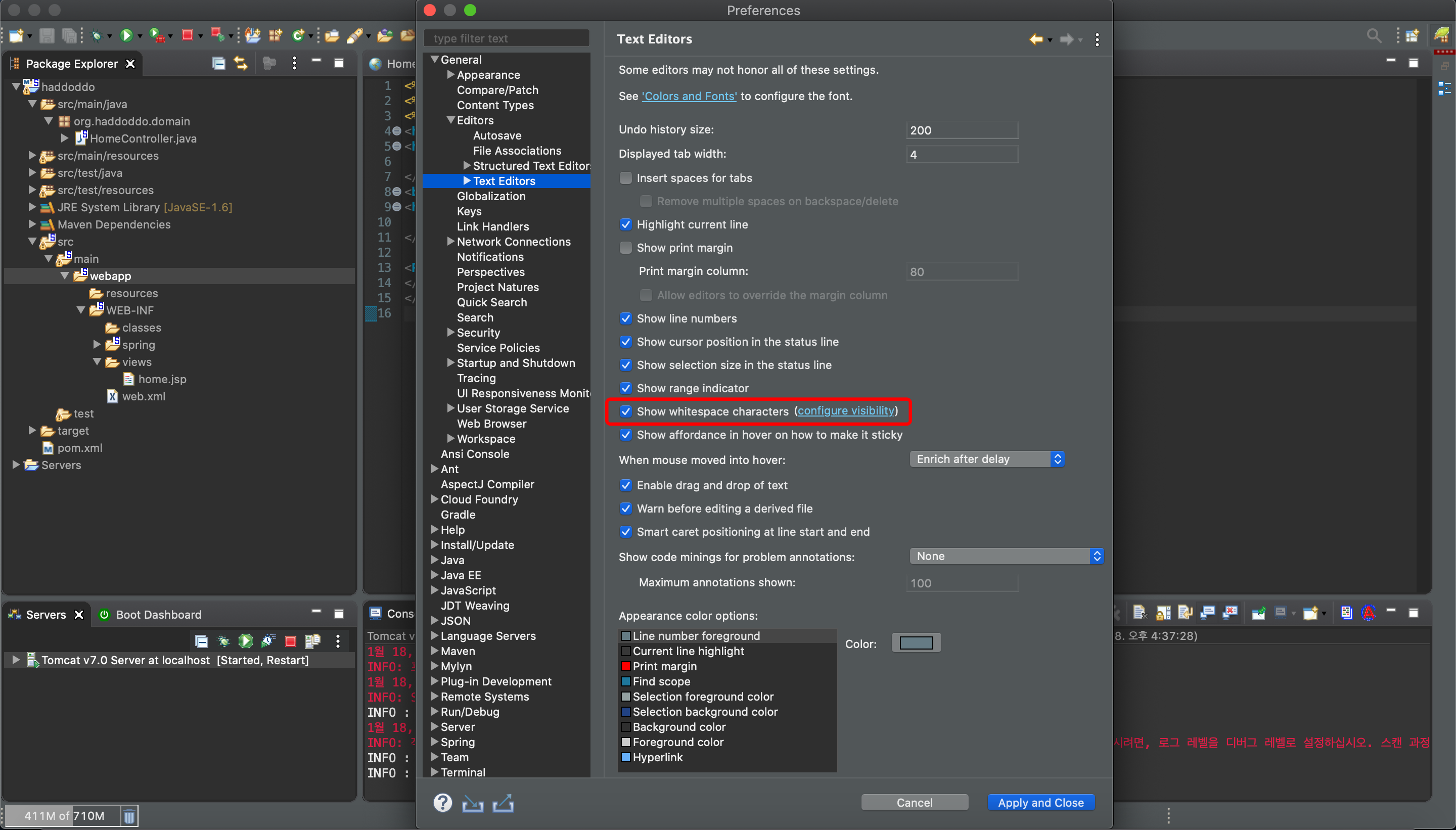This screenshot has height=830, width=1456.
Task: Click Collapse All in Package Explorer
Action: [218, 63]
